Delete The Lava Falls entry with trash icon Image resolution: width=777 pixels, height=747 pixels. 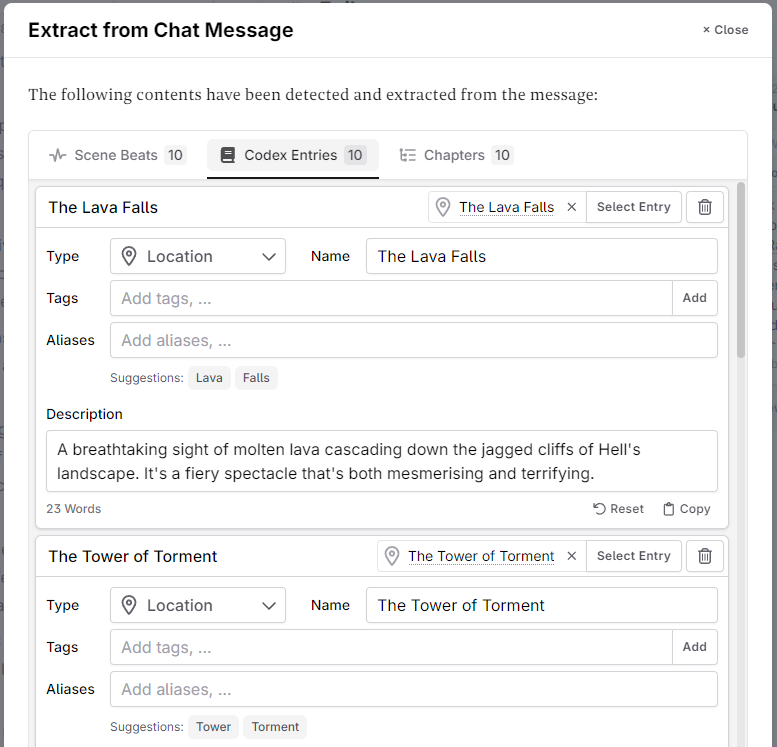coord(705,207)
